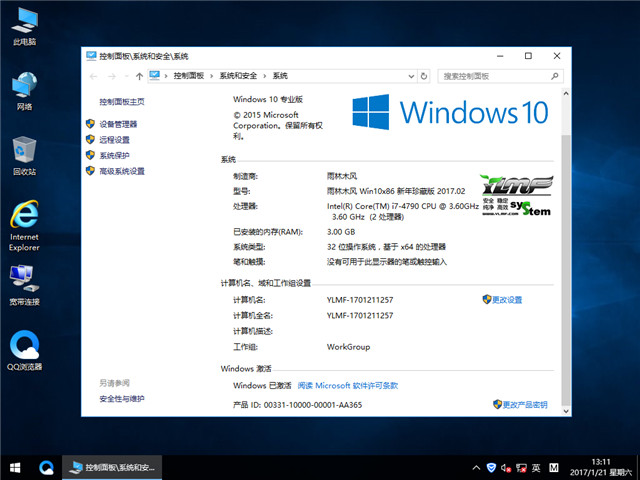Click the 搜索控制面板 search box
This screenshot has width=640, height=480.
(x=501, y=76)
